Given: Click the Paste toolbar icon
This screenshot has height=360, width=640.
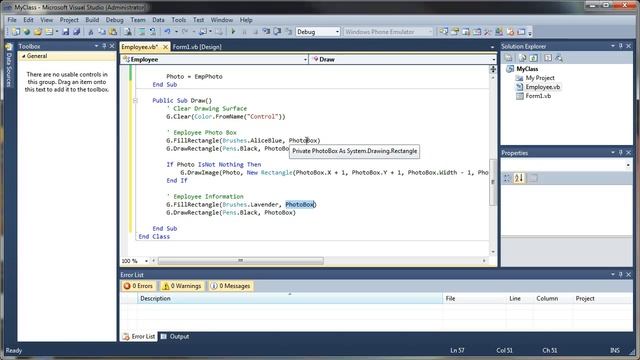Looking at the screenshot, I should coord(113,32).
